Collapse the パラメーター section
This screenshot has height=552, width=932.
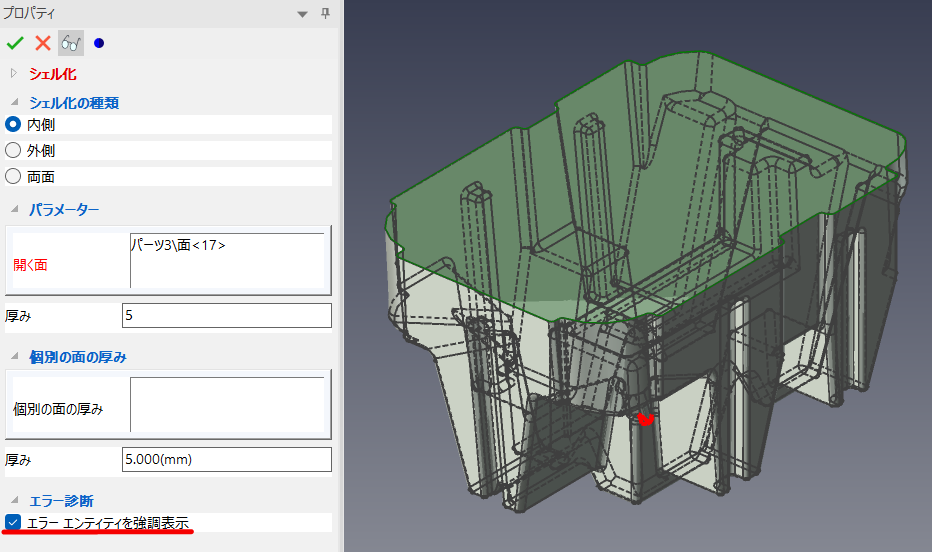tap(13, 209)
